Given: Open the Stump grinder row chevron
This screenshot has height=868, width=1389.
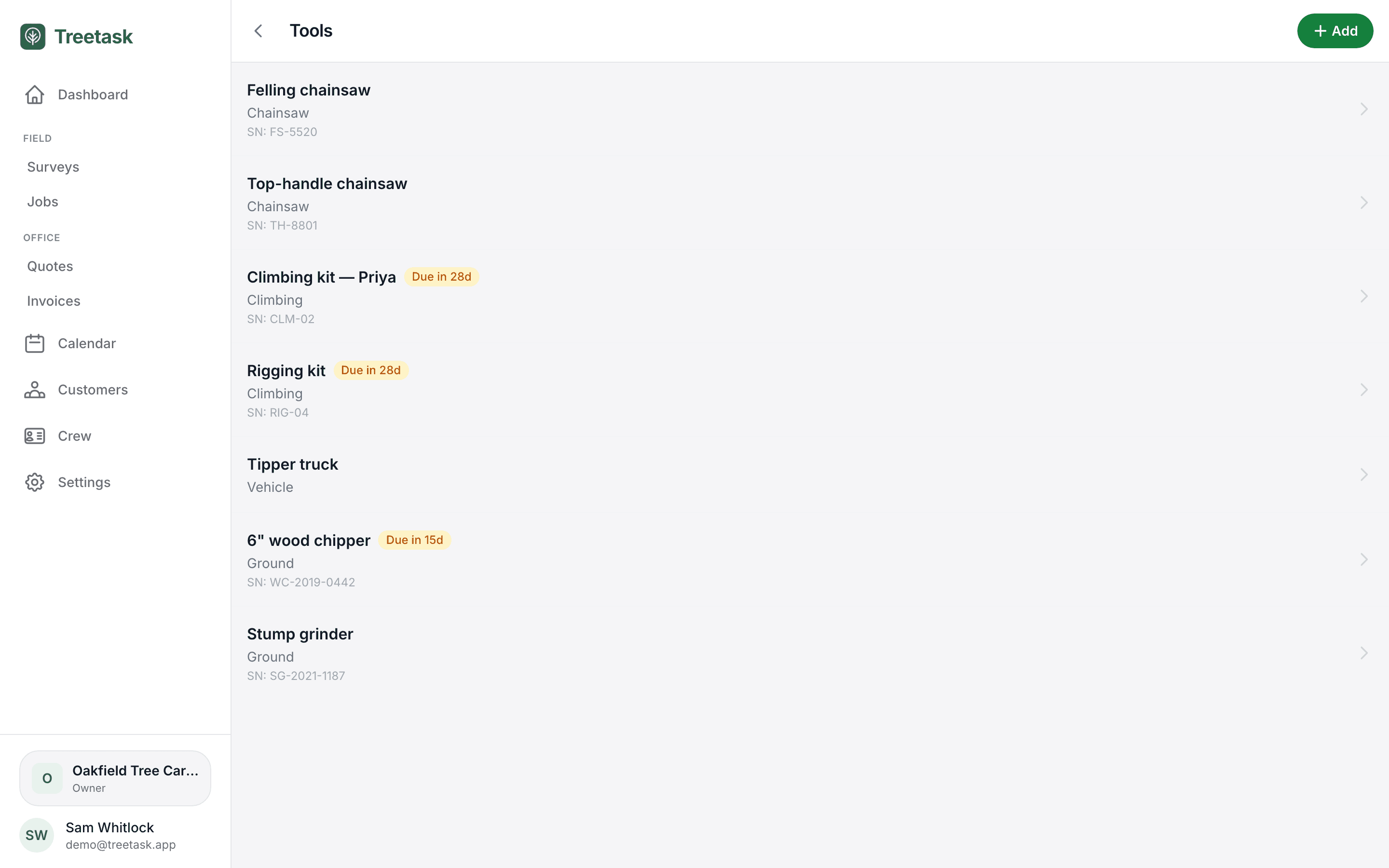Looking at the screenshot, I should coord(1364,653).
